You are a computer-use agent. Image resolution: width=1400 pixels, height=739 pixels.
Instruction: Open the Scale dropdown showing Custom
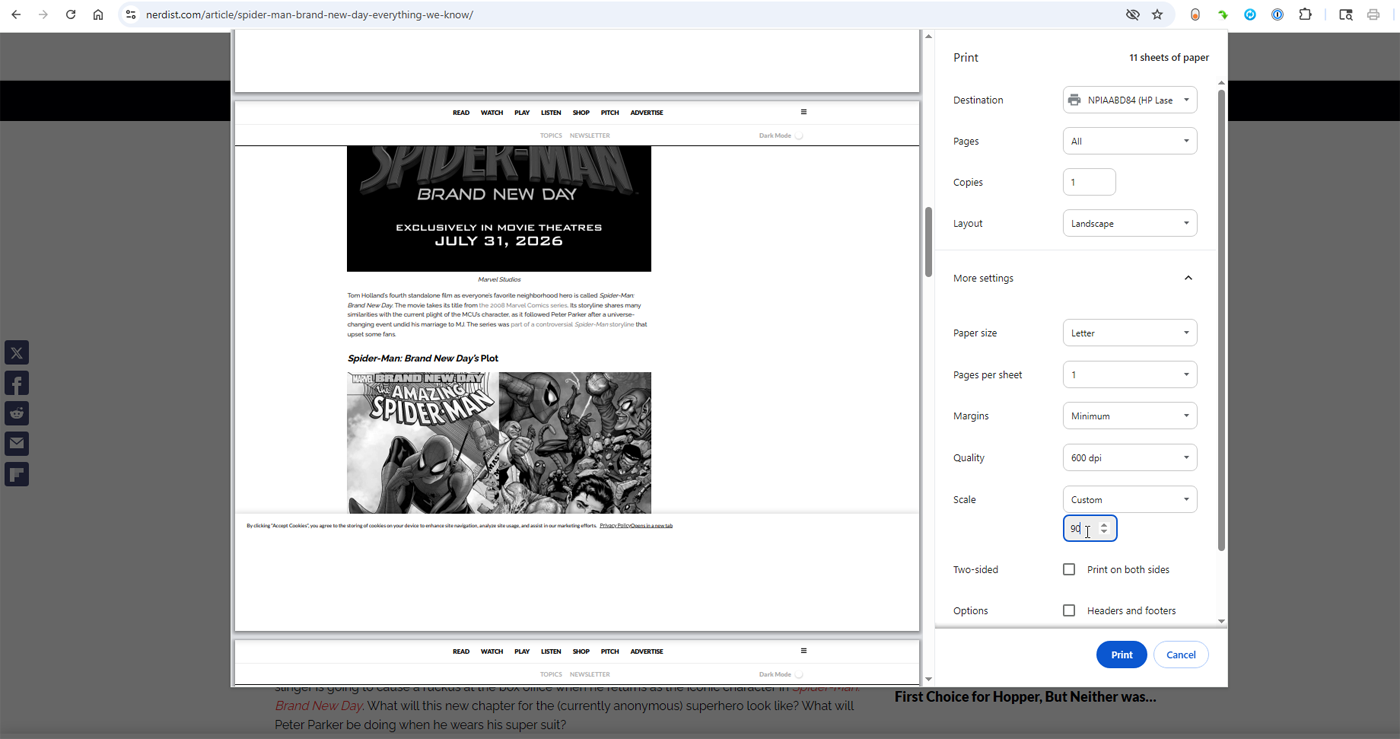click(x=1130, y=499)
